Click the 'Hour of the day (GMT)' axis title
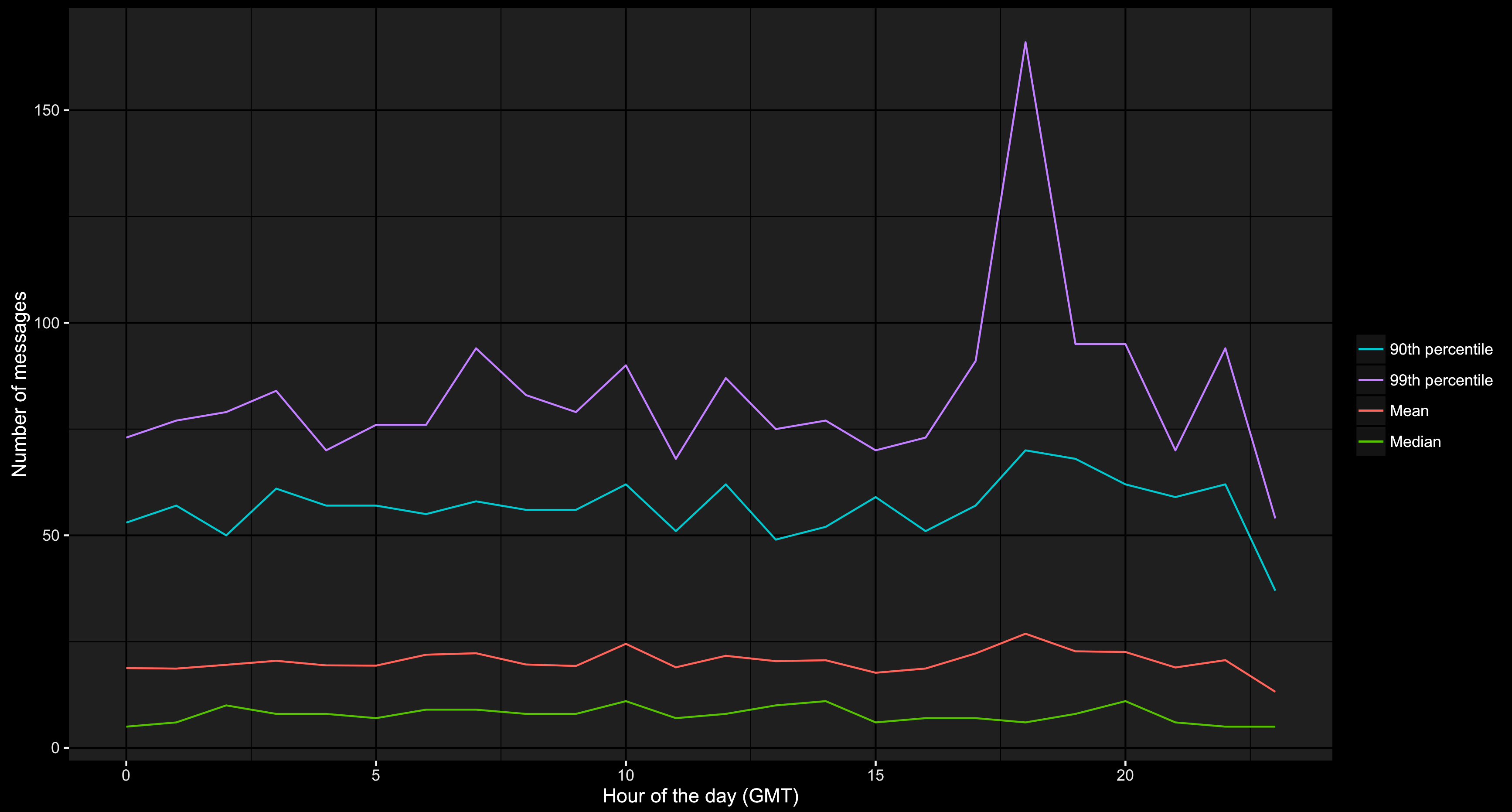 click(x=700, y=795)
